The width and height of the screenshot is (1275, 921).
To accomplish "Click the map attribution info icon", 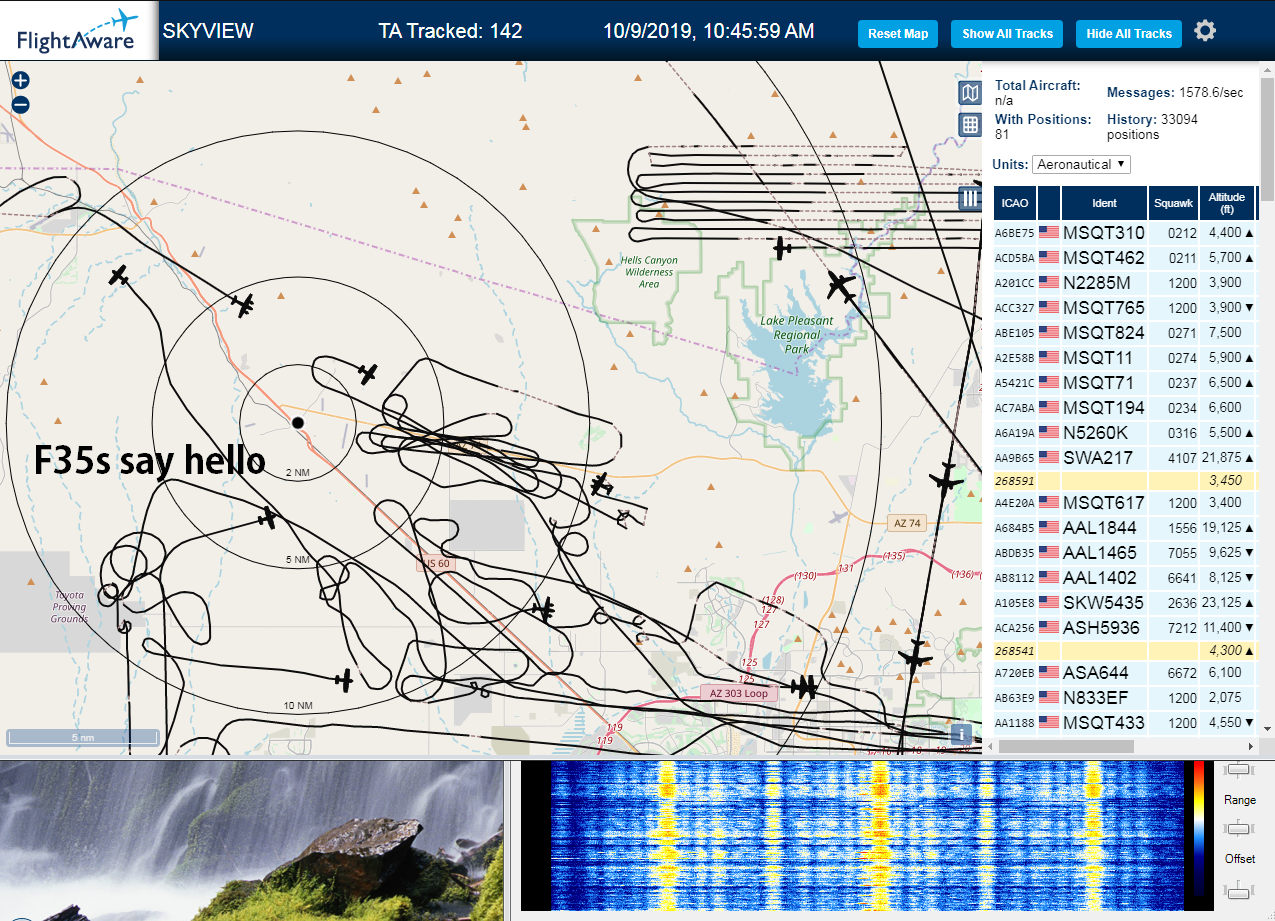I will pyautogui.click(x=961, y=734).
